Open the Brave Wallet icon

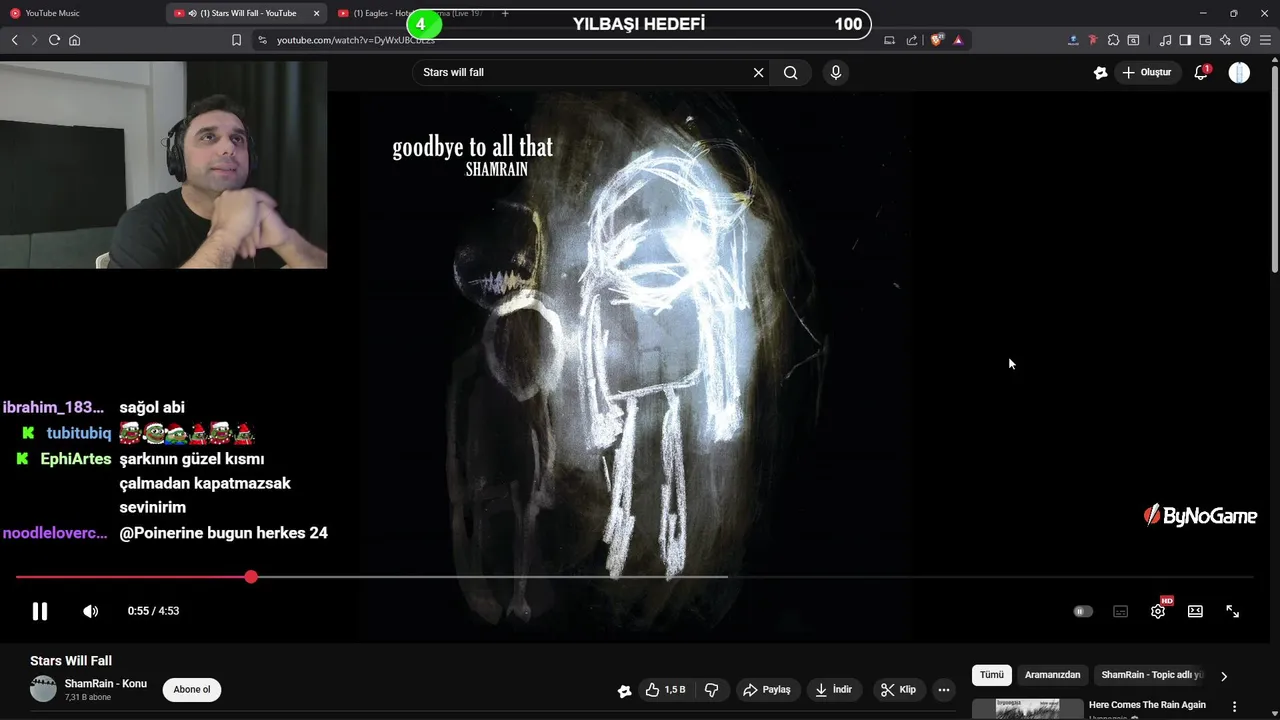click(1205, 40)
